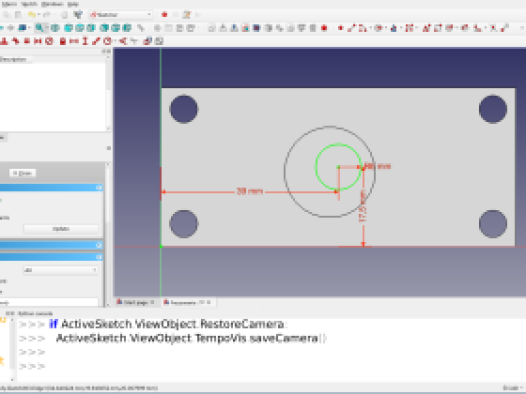Image resolution: width=526 pixels, height=394 pixels.
Task: Open the Sketcher workbench dropdown
Action: coord(121,15)
